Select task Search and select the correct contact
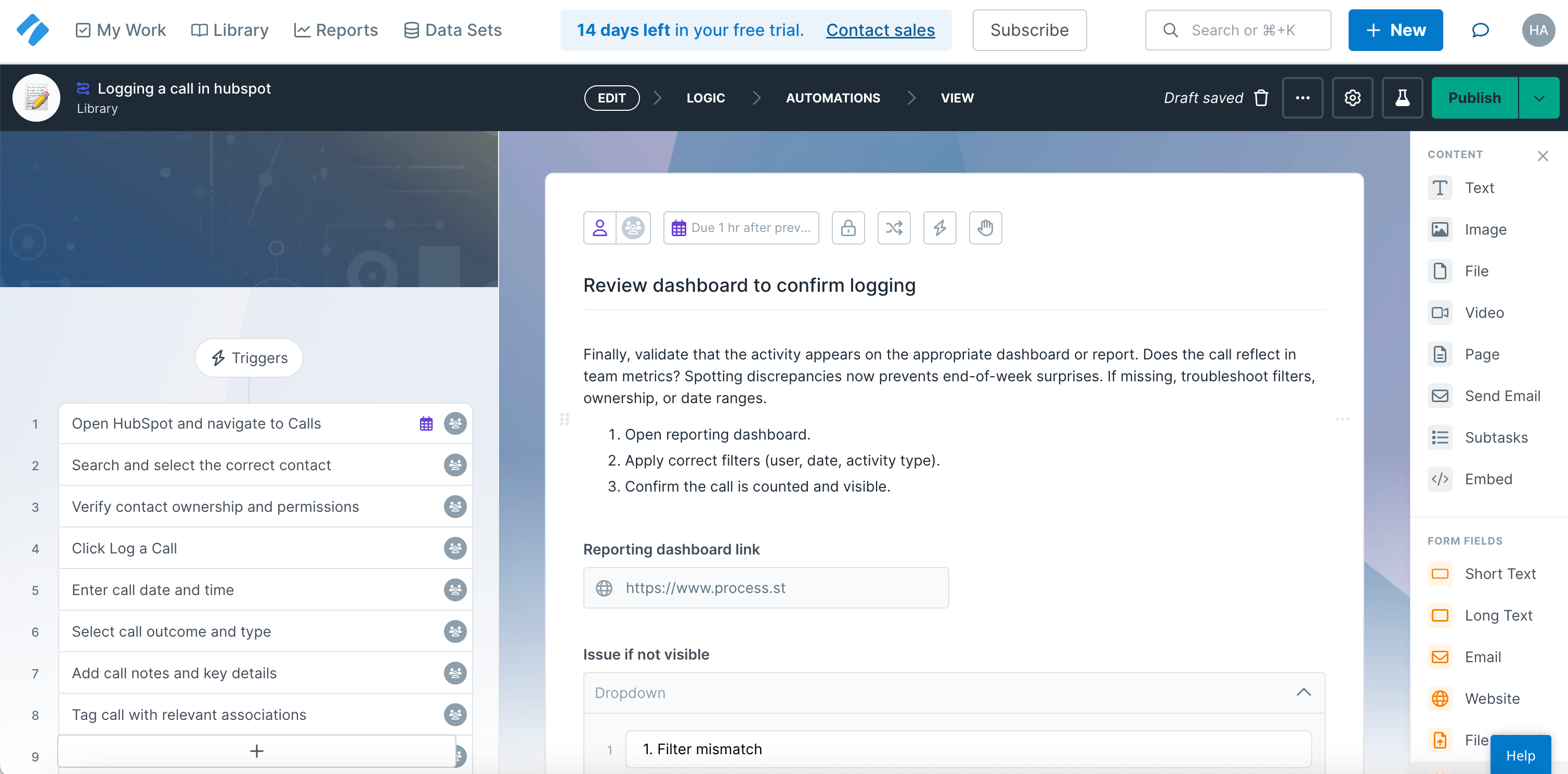Screen dimensions: 1568x774 tap(265, 465)
